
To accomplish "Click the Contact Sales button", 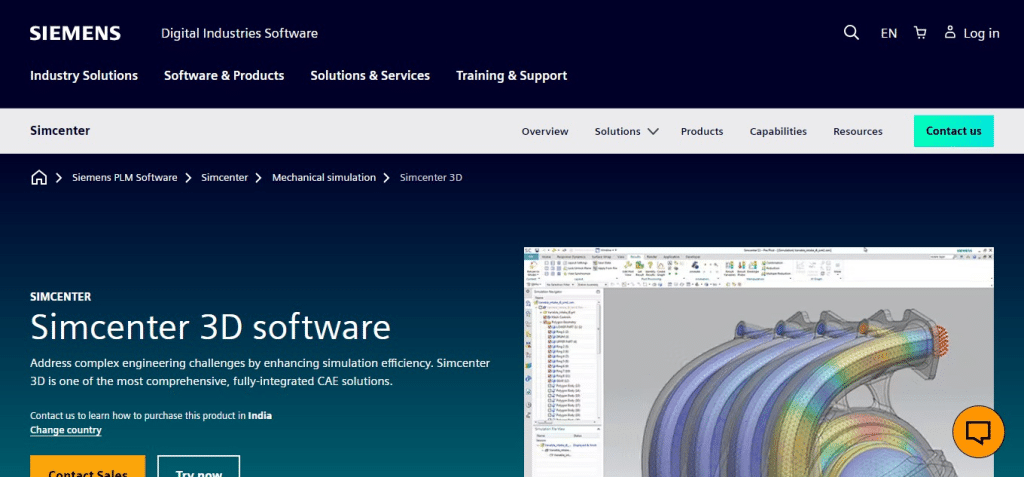I will point(88,467).
